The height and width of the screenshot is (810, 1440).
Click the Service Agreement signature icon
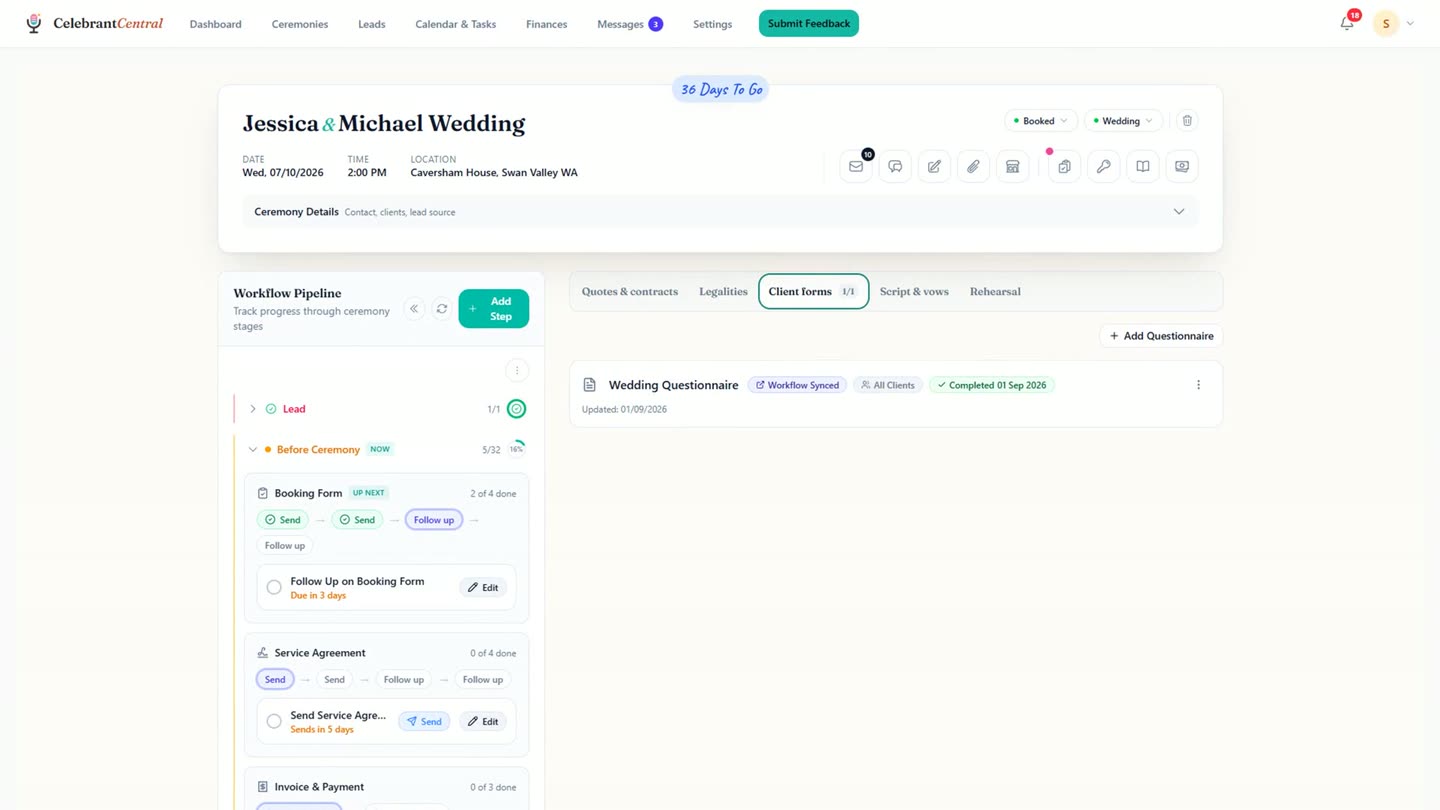tap(263, 653)
